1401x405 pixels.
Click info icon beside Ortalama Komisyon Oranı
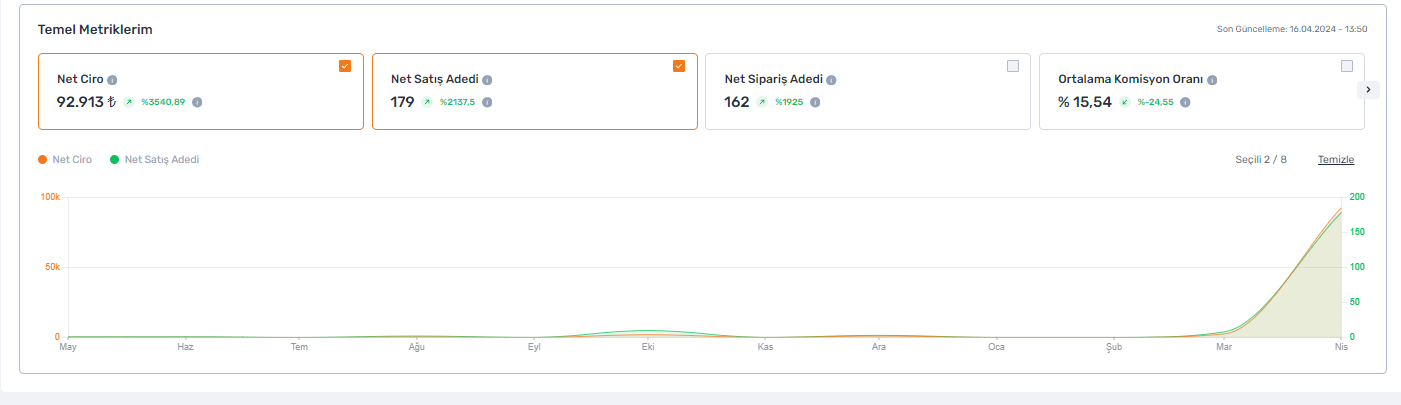click(1212, 80)
